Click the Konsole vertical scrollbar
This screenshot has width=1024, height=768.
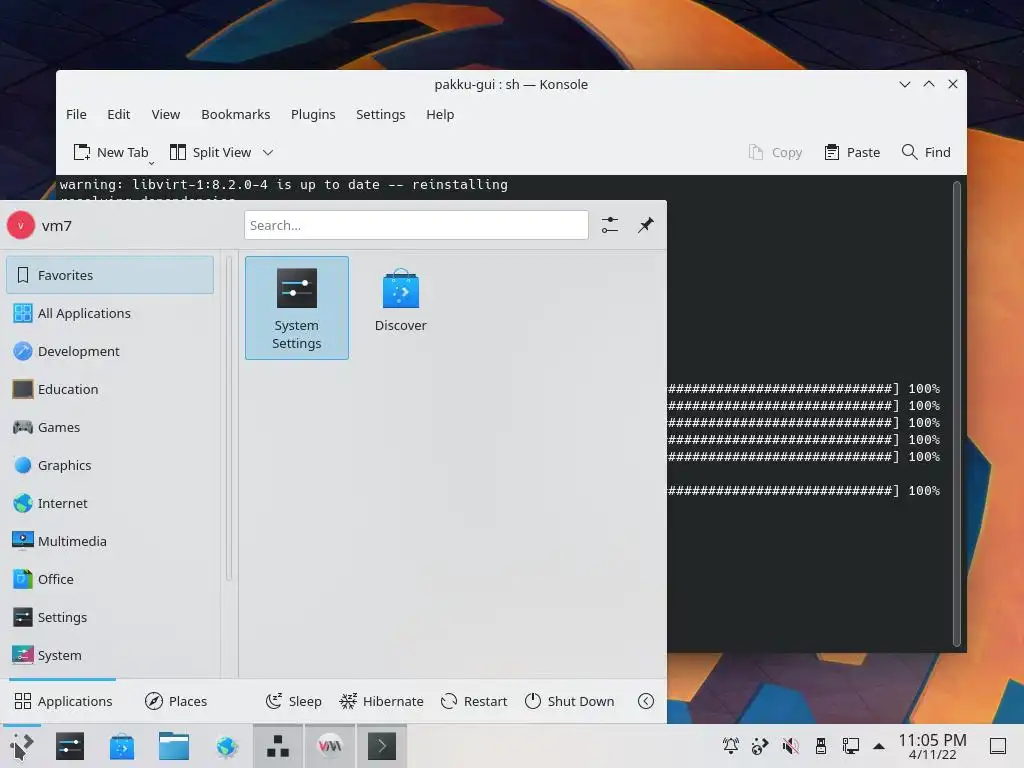(x=957, y=413)
